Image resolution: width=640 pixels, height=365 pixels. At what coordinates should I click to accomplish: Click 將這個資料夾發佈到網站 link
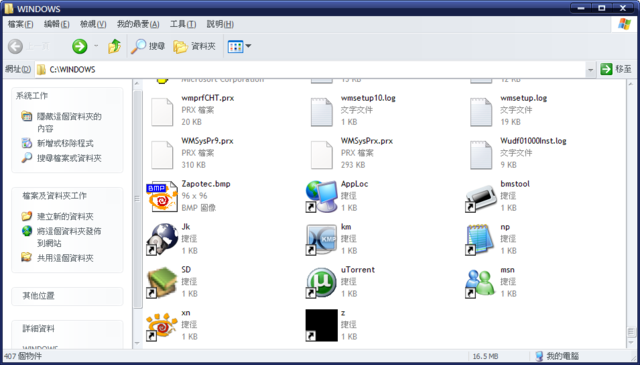[x=69, y=237]
